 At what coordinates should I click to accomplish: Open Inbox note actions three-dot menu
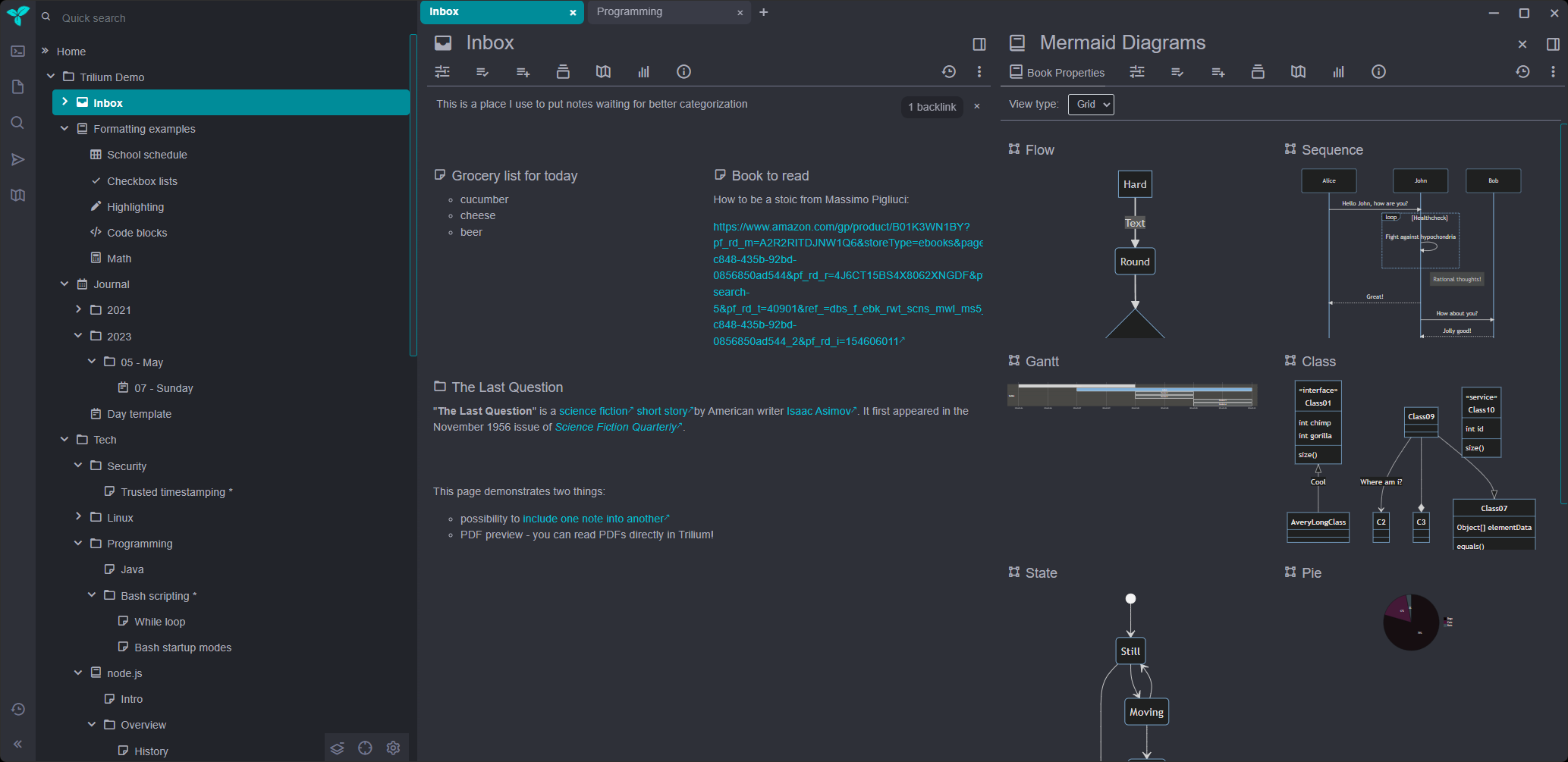click(x=979, y=72)
